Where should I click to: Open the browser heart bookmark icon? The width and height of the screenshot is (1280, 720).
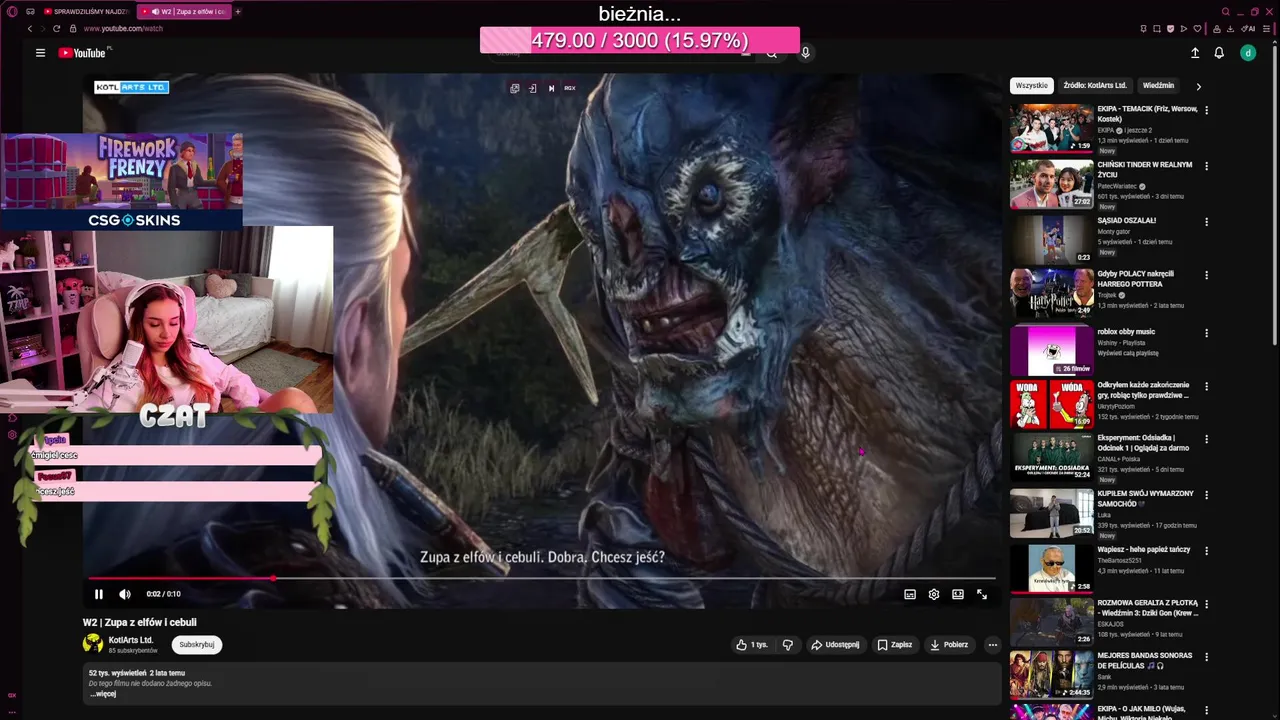pos(1198,28)
